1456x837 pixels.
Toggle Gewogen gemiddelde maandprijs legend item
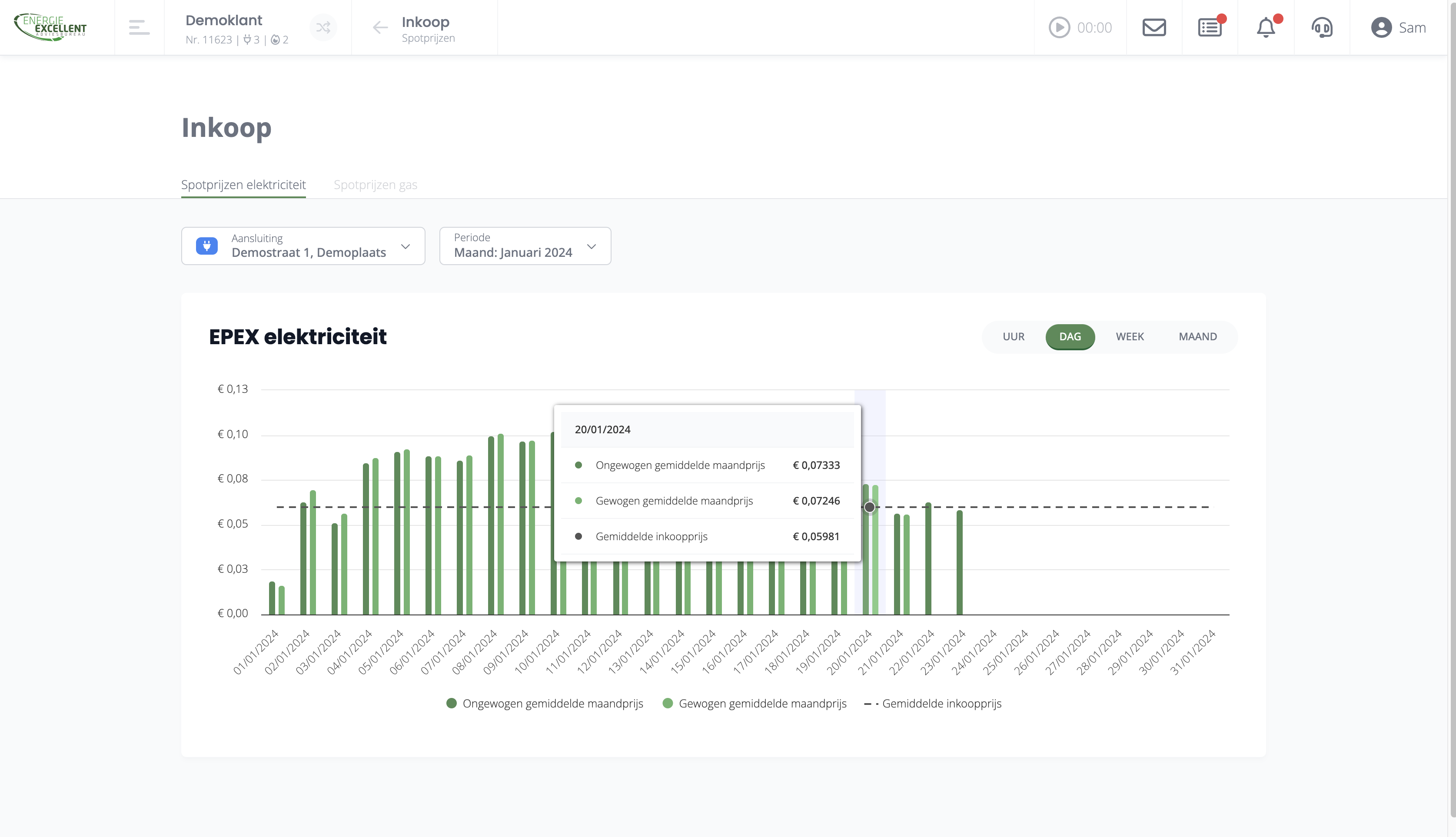point(755,704)
